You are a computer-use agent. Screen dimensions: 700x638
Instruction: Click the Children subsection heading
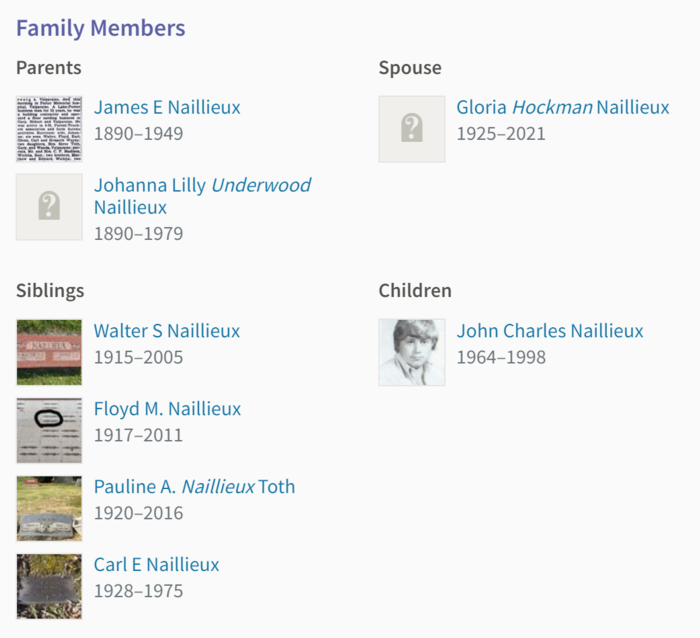[414, 291]
